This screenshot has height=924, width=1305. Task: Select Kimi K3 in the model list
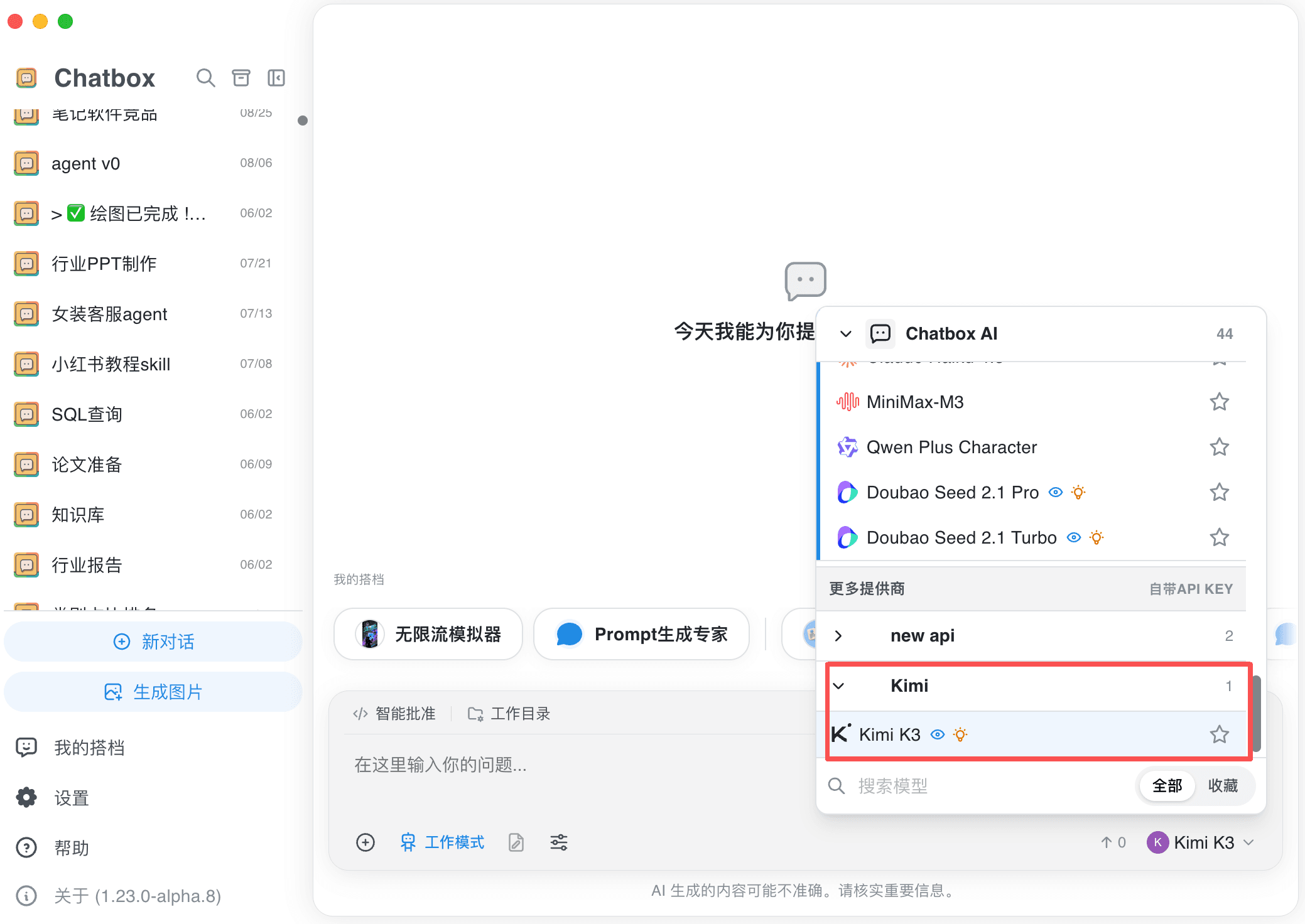1031,734
